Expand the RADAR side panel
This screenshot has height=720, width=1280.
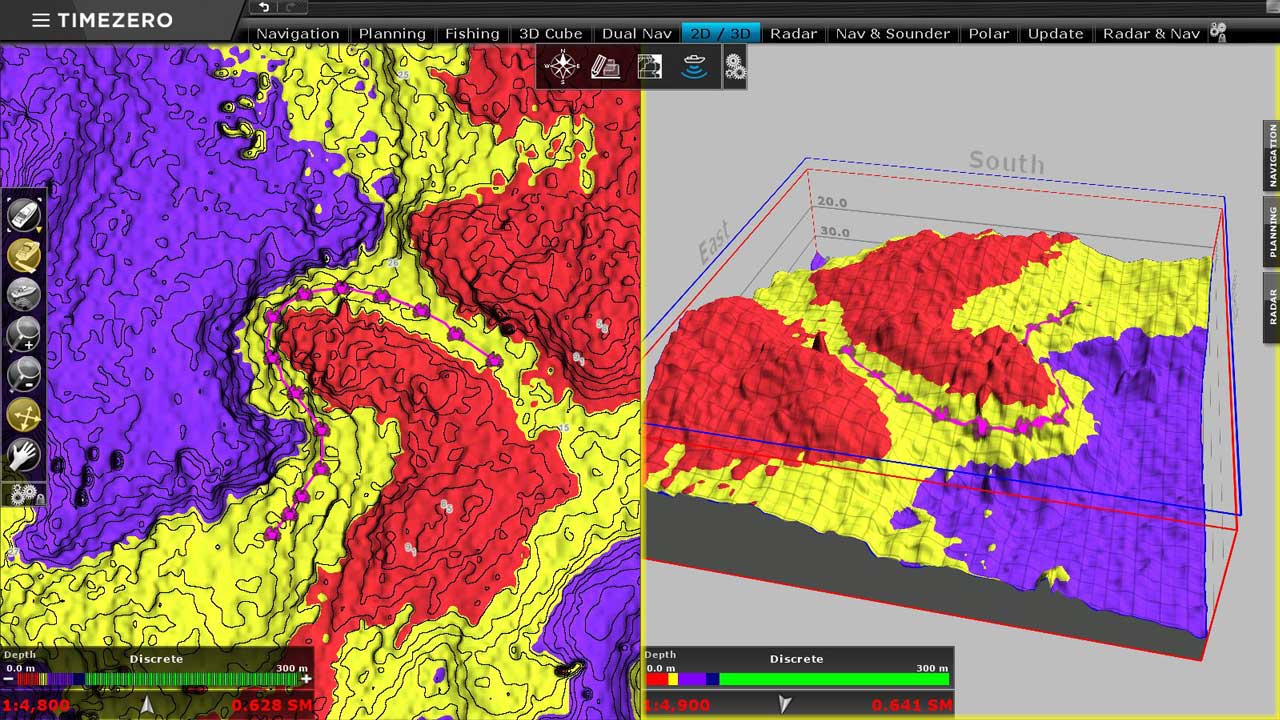(x=1272, y=306)
